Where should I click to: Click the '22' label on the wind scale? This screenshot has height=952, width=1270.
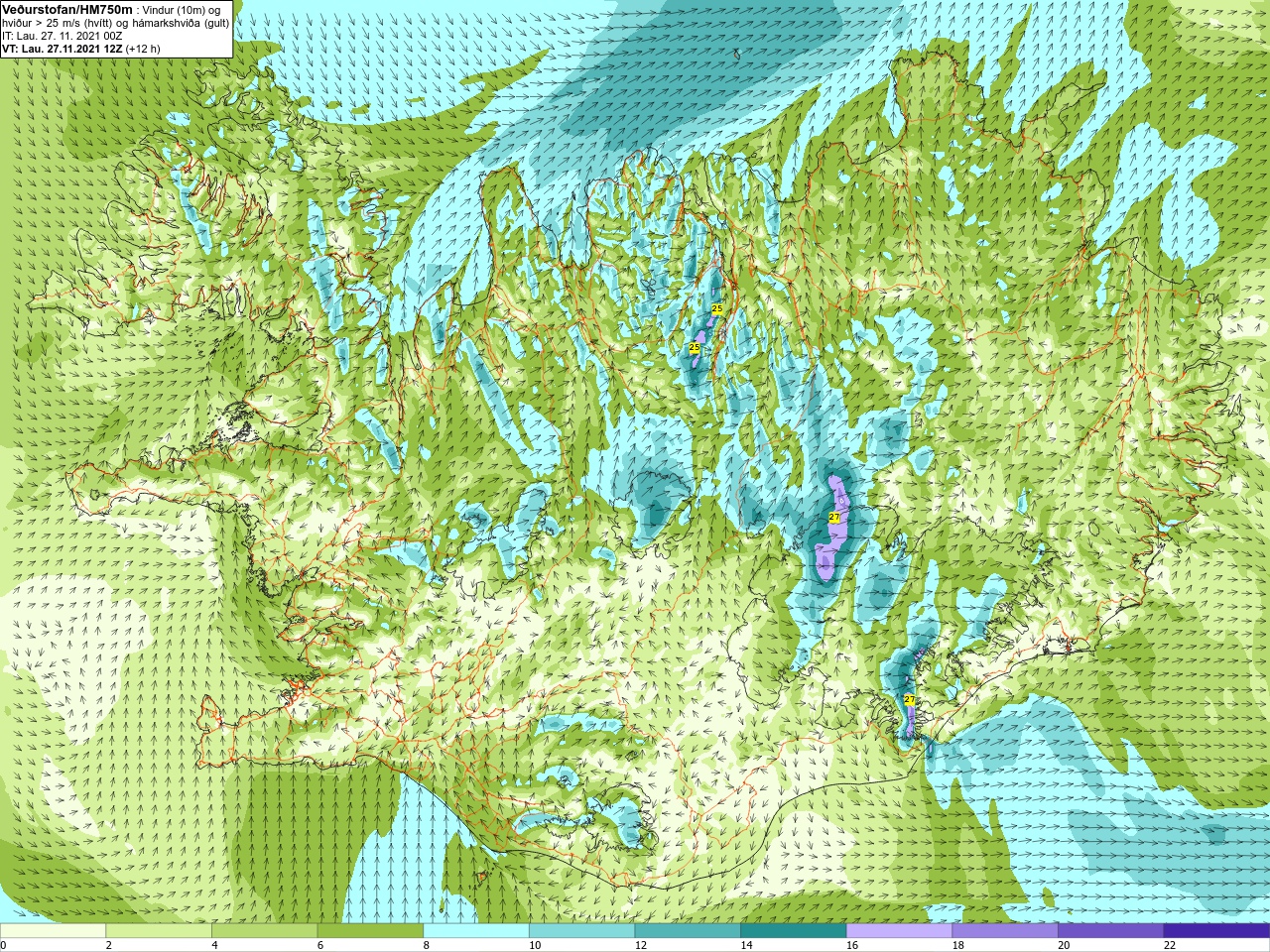point(1170,945)
